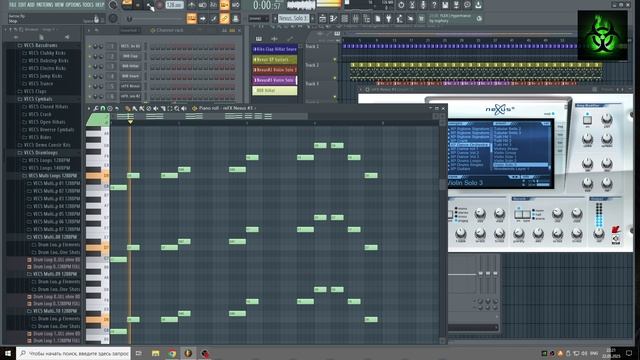The width and height of the screenshot is (640, 360).
Task: Mute channel 3 green LED in channel rack
Action: point(89,66)
